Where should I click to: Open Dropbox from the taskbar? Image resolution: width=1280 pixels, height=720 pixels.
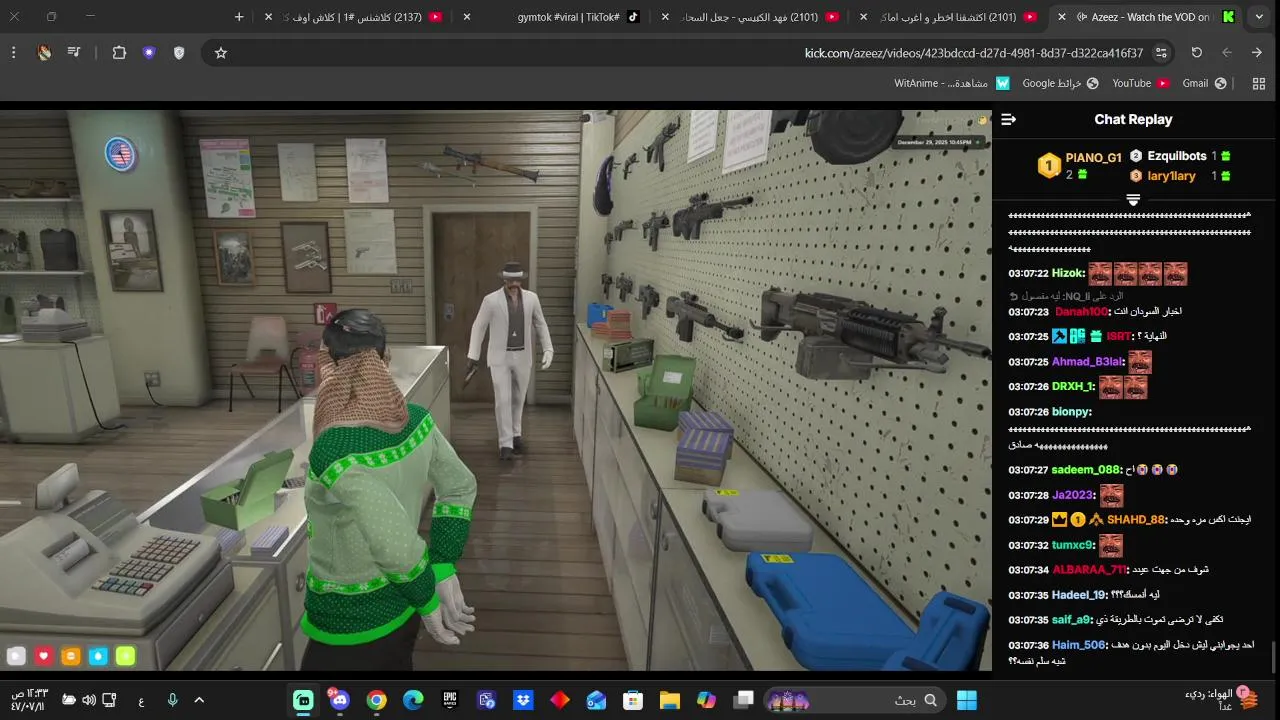[x=523, y=700]
